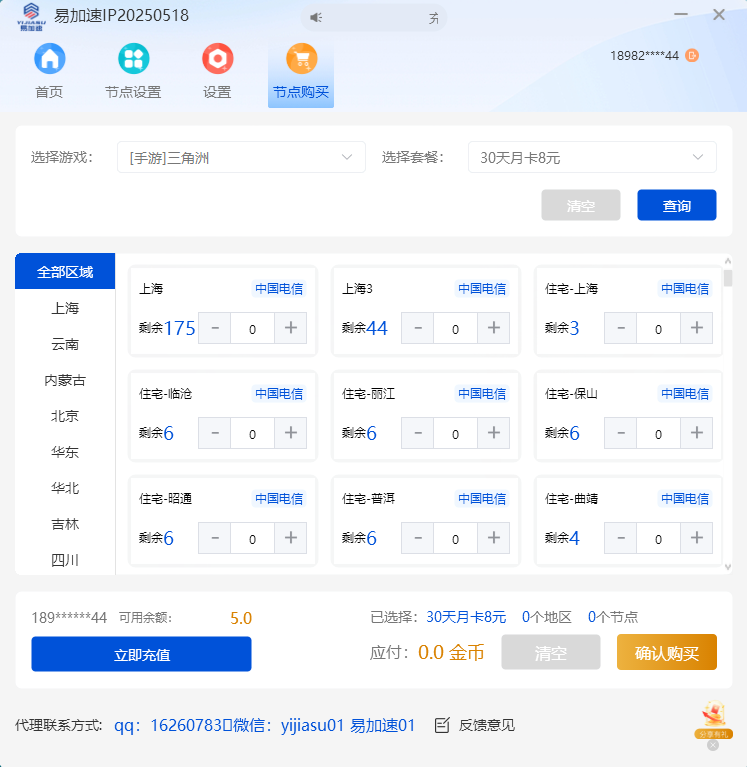Click the node list scroll up arrow

coord(728,261)
